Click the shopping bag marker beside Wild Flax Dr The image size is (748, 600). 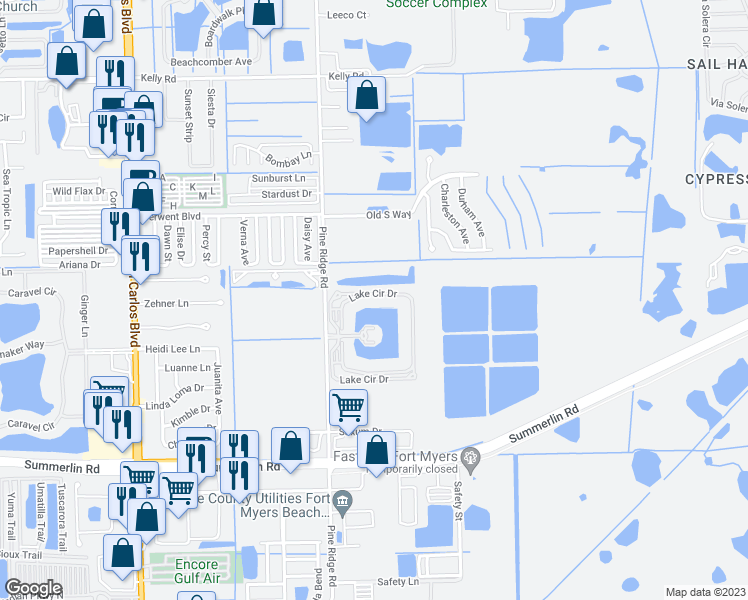(x=143, y=197)
